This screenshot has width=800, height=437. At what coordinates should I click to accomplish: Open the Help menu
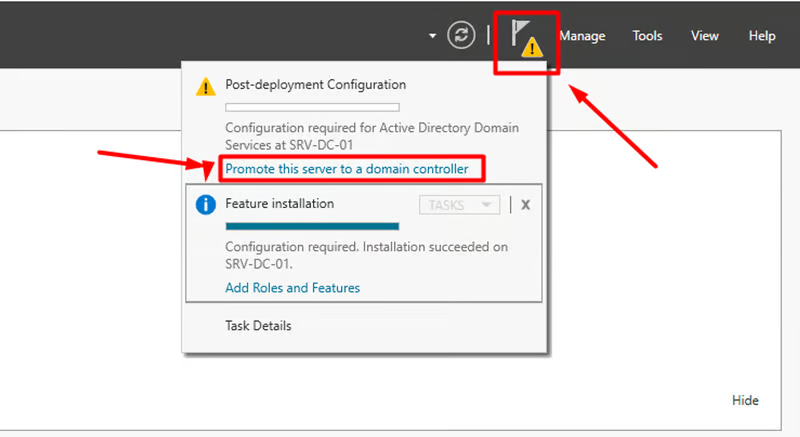[762, 36]
